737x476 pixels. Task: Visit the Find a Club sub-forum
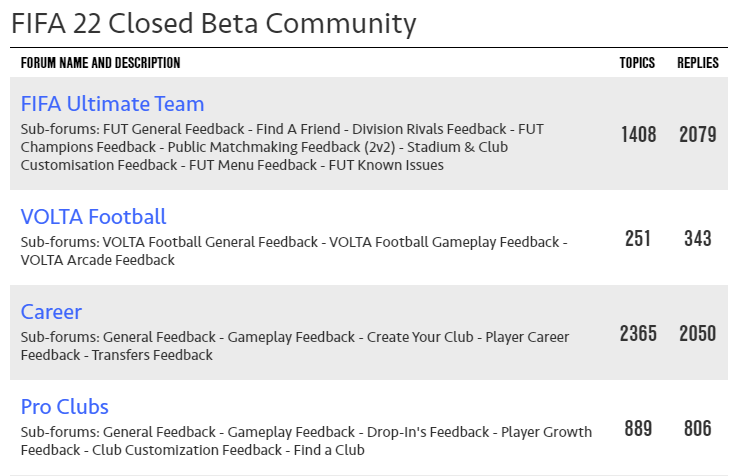tap(329, 450)
